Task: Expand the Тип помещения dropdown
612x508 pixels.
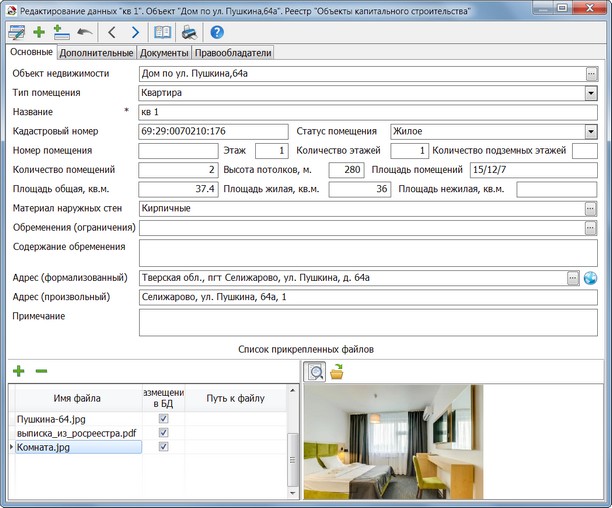Action: pyautogui.click(x=591, y=93)
